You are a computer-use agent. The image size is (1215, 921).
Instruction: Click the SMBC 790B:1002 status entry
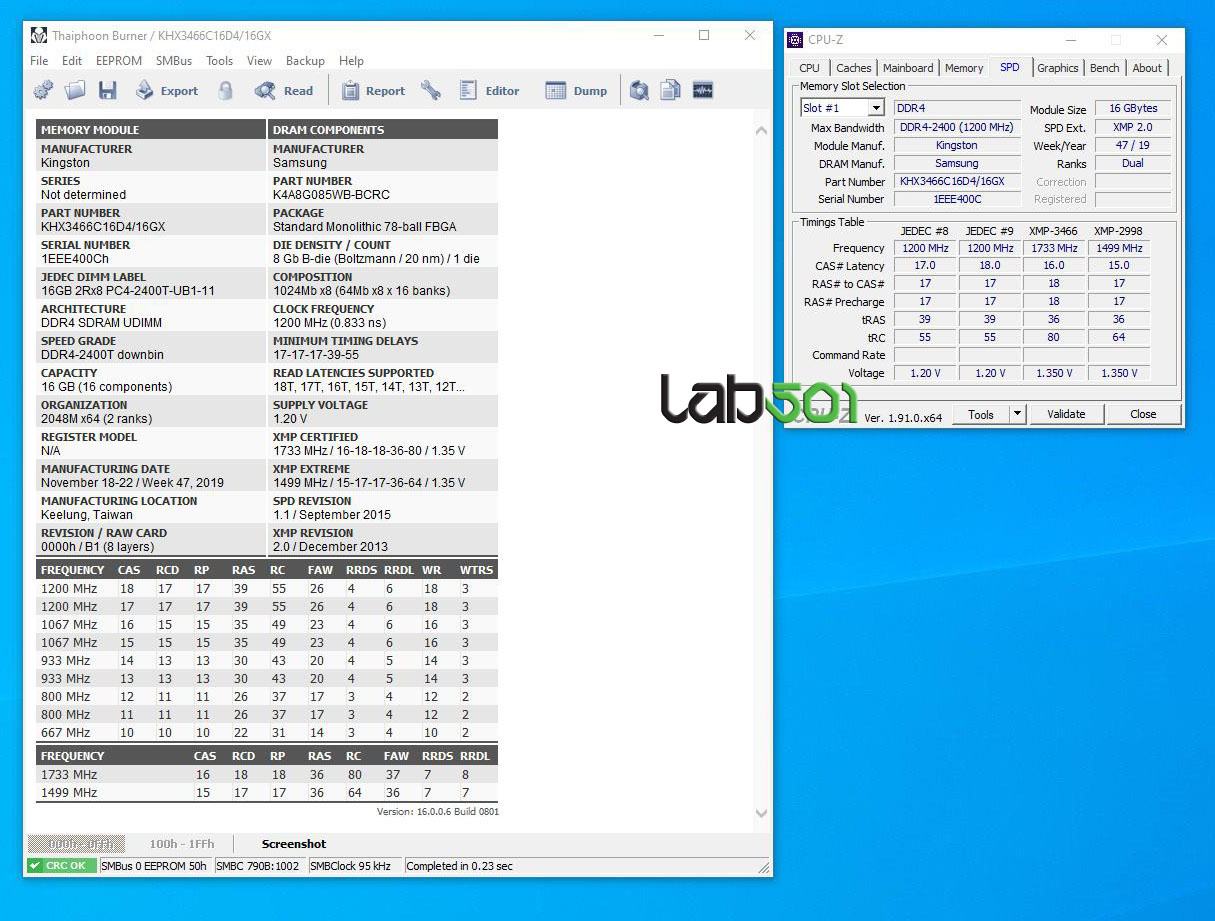[x=258, y=866]
